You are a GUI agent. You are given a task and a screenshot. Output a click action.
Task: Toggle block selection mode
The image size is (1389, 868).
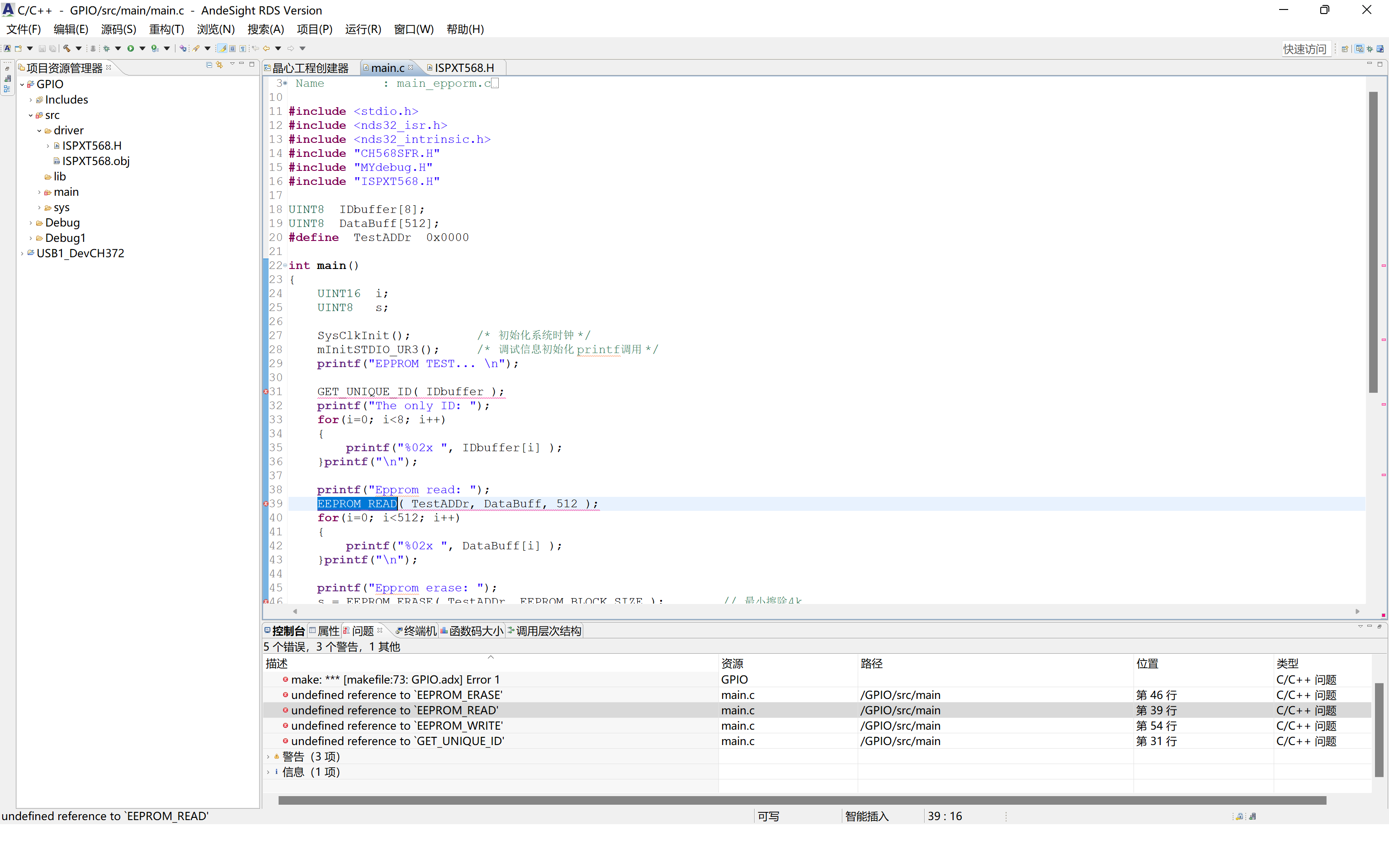point(232,49)
